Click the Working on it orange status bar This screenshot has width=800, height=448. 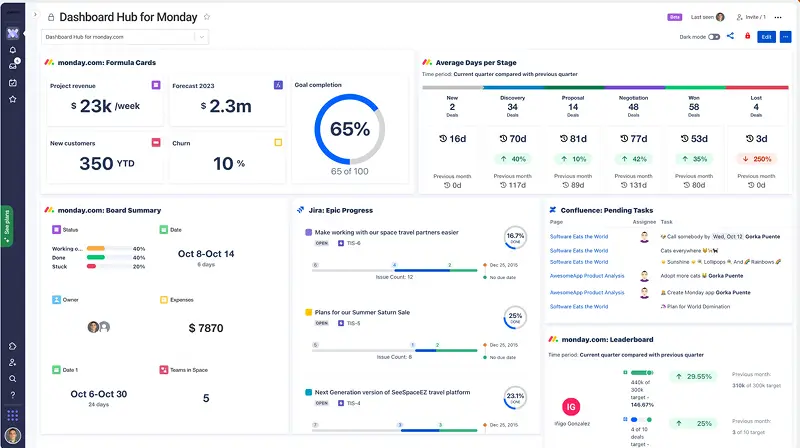[x=95, y=248]
